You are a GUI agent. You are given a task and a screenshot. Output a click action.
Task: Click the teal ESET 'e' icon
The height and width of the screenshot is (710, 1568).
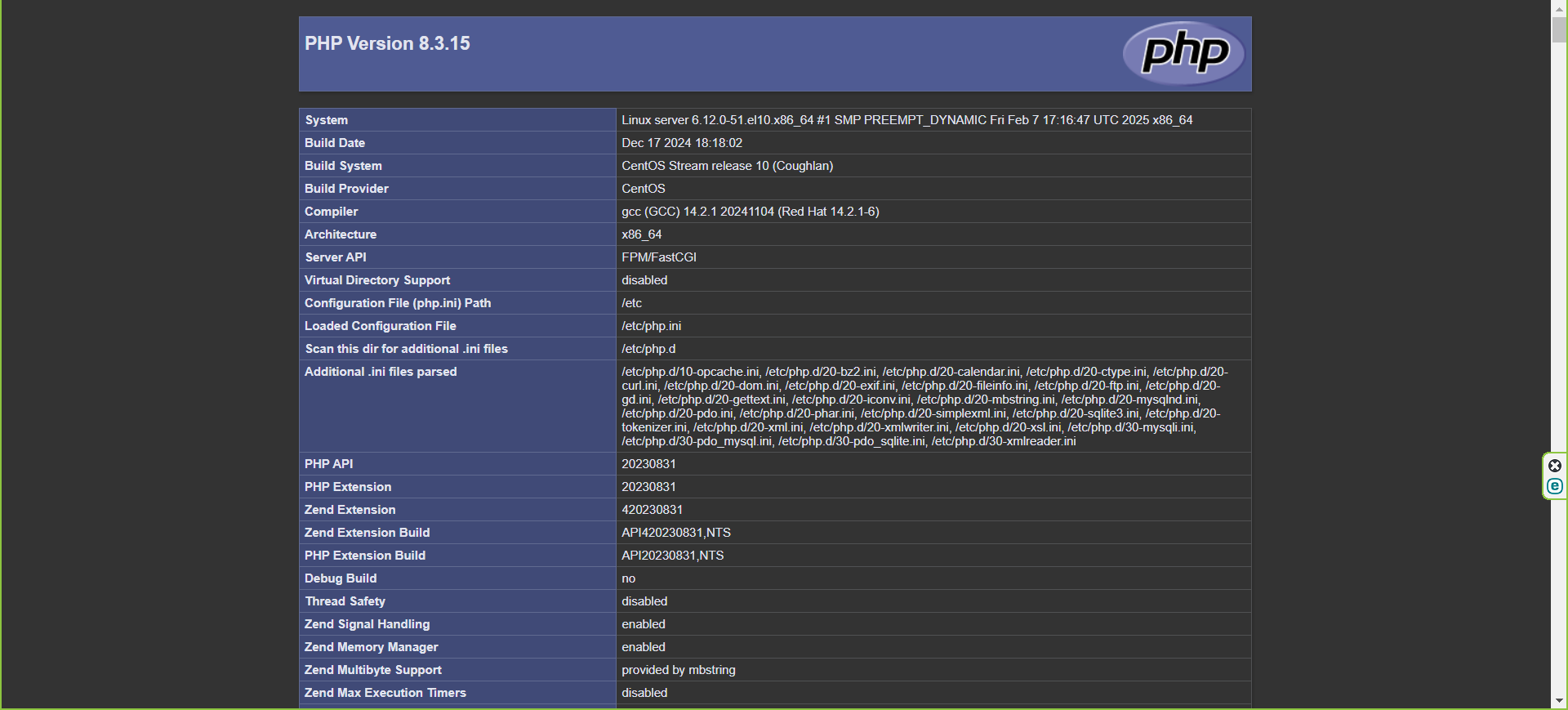[1555, 486]
